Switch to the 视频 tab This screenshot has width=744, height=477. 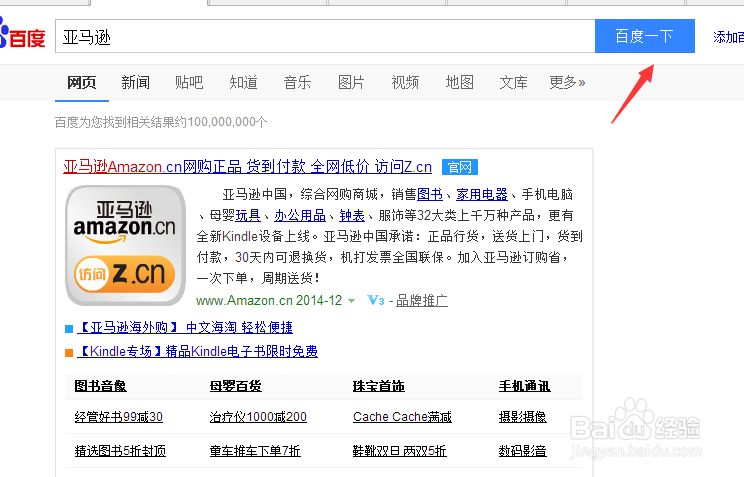pos(405,83)
